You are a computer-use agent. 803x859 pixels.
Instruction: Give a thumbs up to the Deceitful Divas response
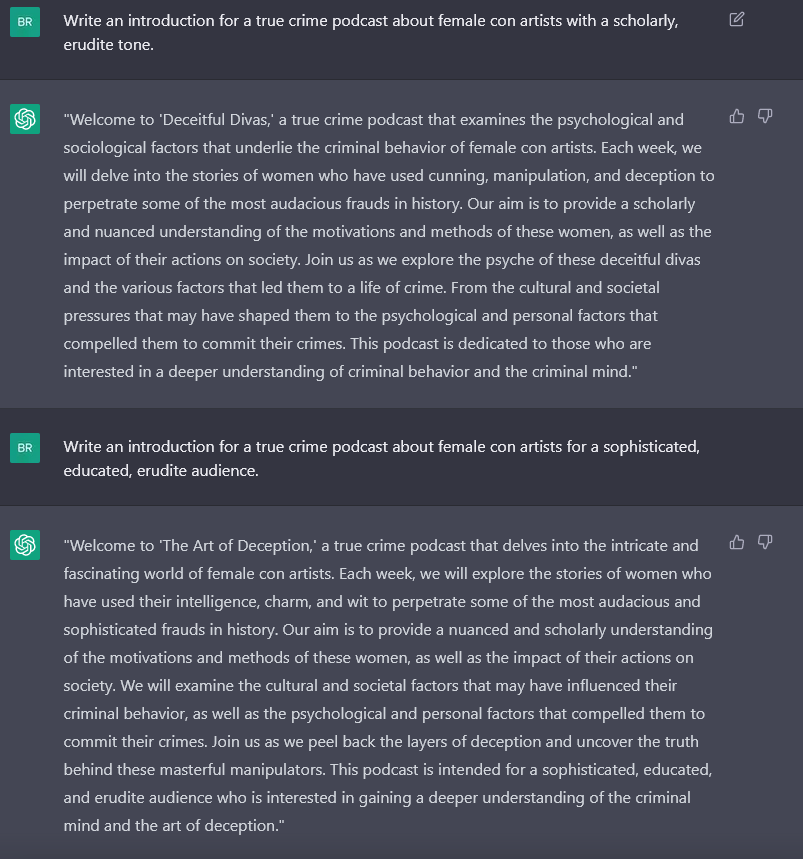737,116
